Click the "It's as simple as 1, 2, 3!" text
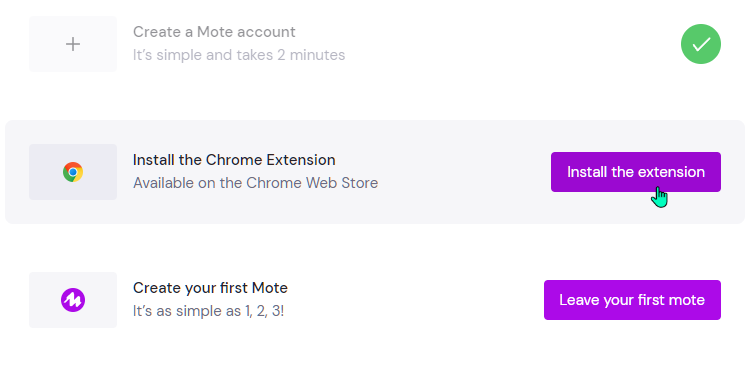The image size is (750, 377). [x=209, y=311]
